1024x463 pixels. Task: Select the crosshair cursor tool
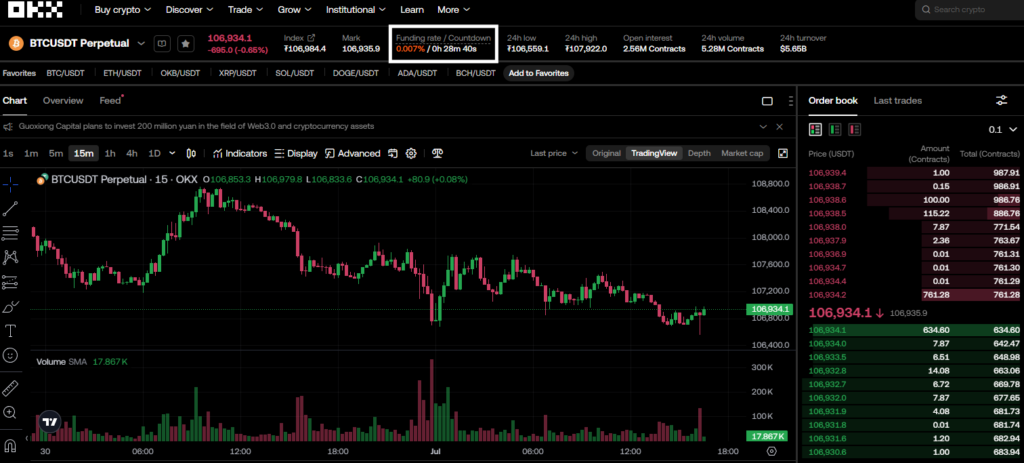click(10, 184)
